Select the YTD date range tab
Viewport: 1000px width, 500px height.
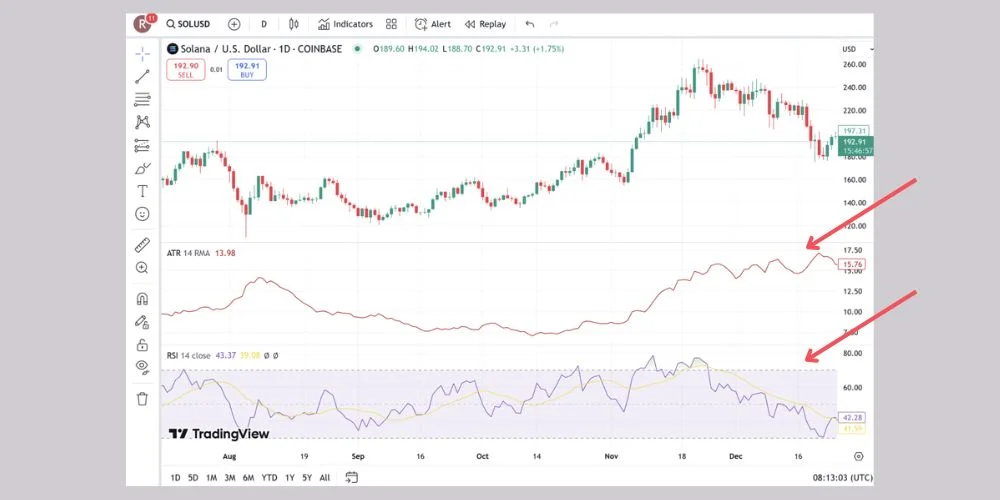point(270,477)
